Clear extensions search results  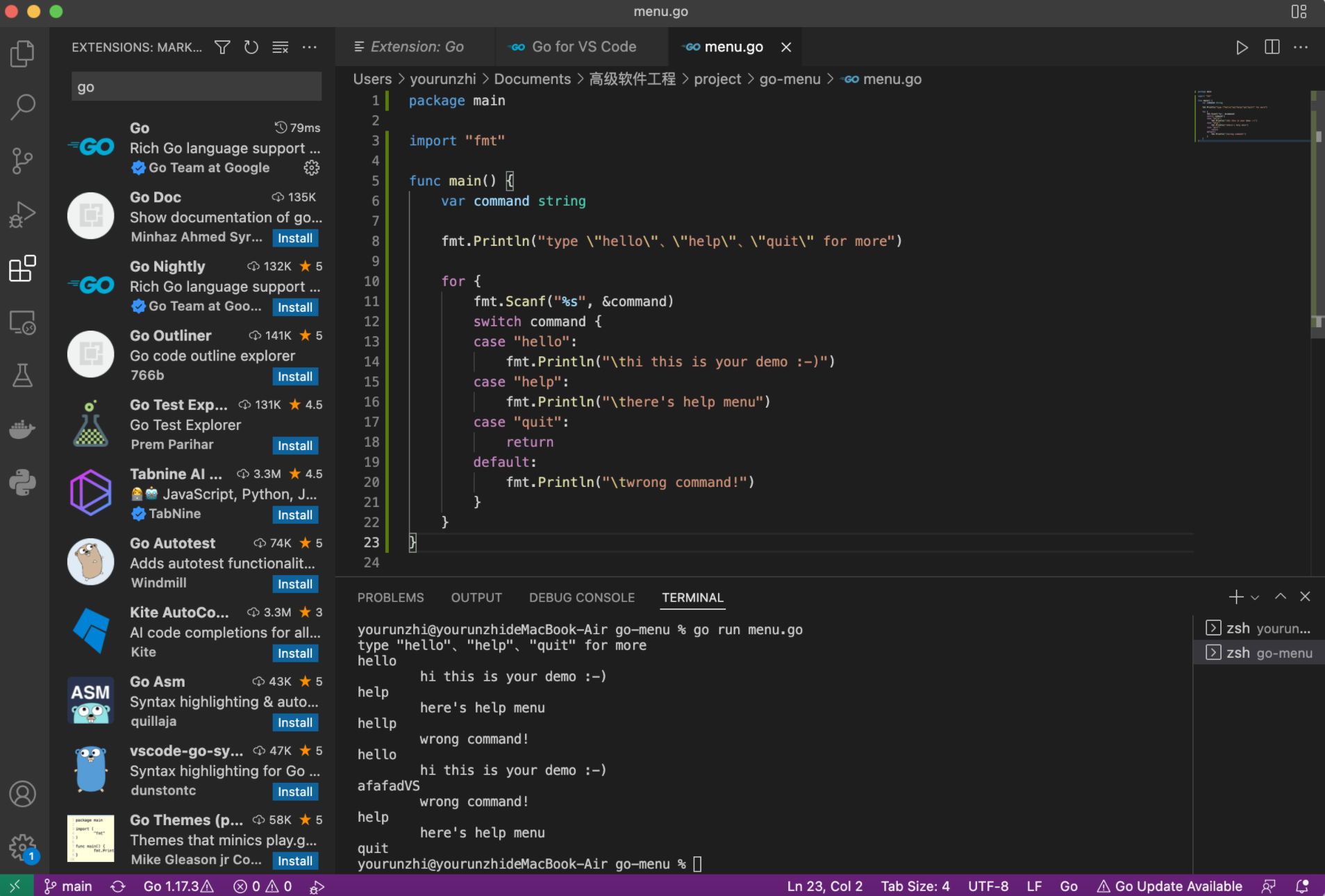tap(281, 47)
